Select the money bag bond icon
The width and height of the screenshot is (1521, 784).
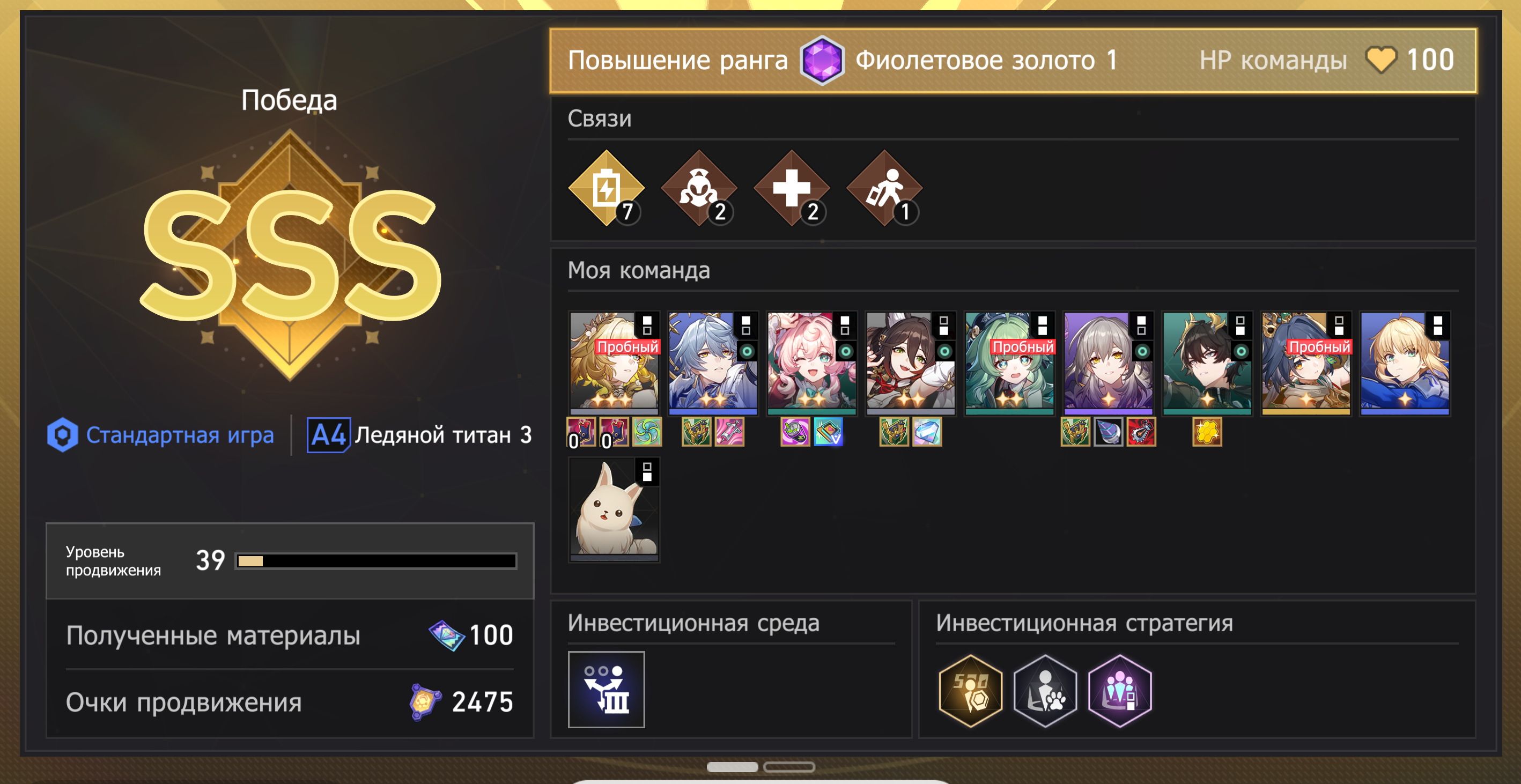(699, 188)
